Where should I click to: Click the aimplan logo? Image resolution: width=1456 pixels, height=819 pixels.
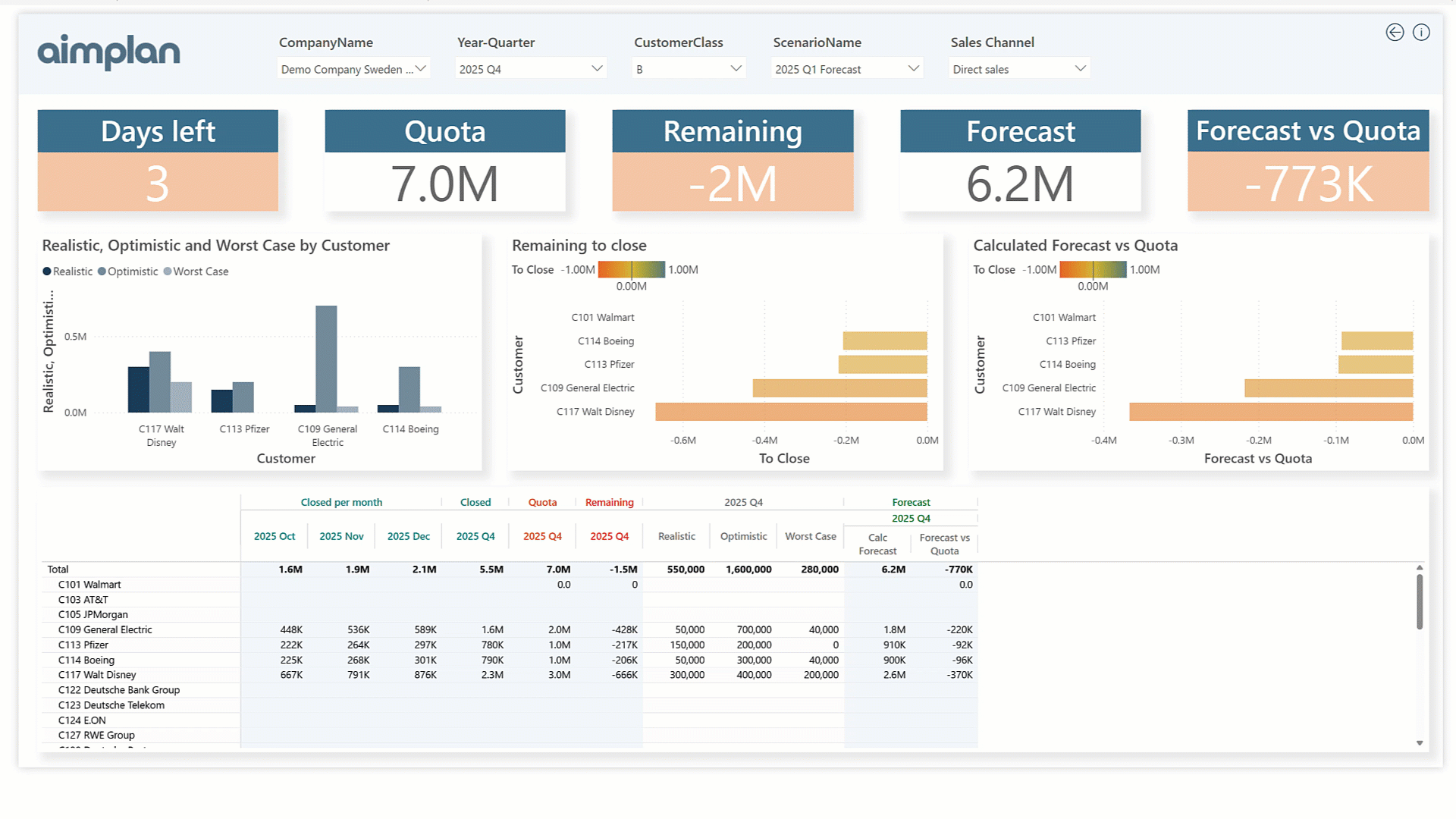(108, 52)
